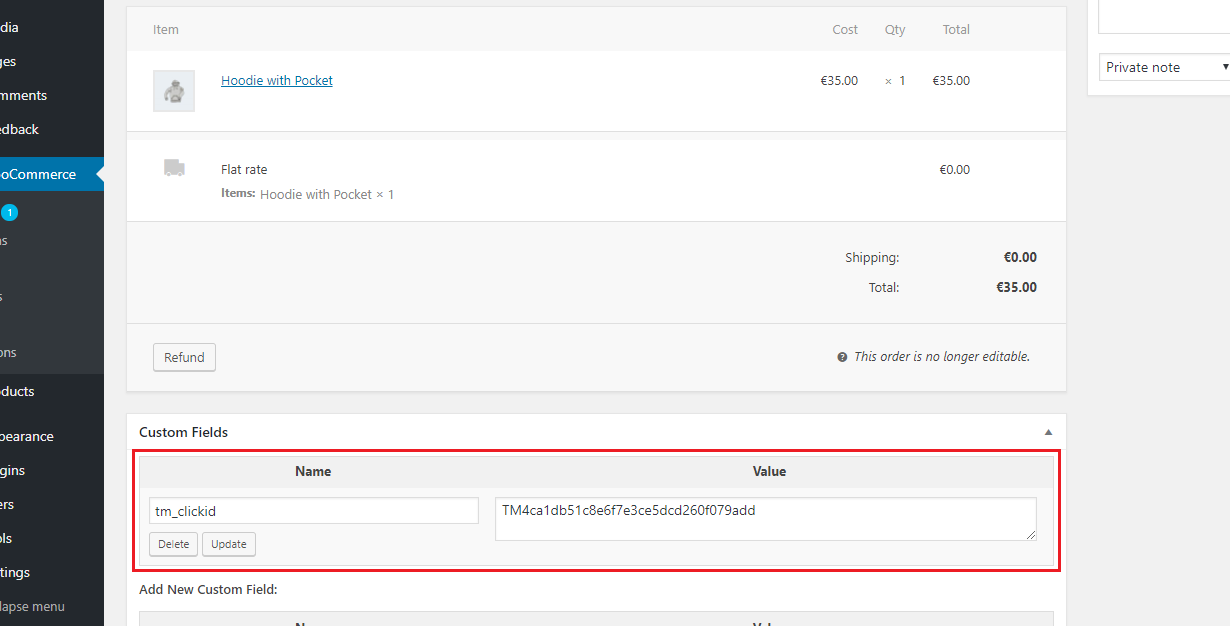The width and height of the screenshot is (1230, 626).
Task: Click the Item column header
Action: pos(166,29)
